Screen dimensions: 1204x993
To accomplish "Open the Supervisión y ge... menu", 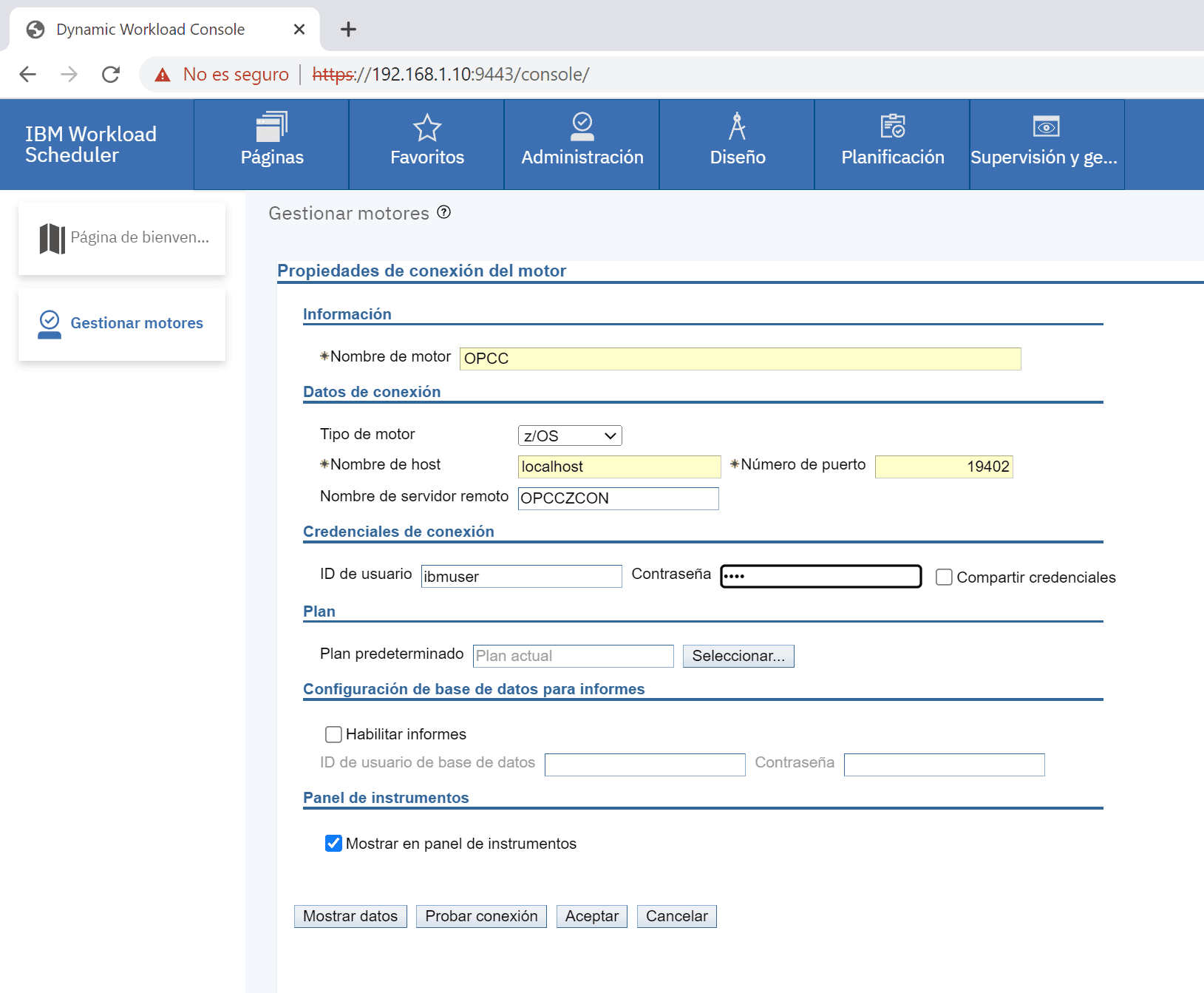I will tap(1047, 144).
